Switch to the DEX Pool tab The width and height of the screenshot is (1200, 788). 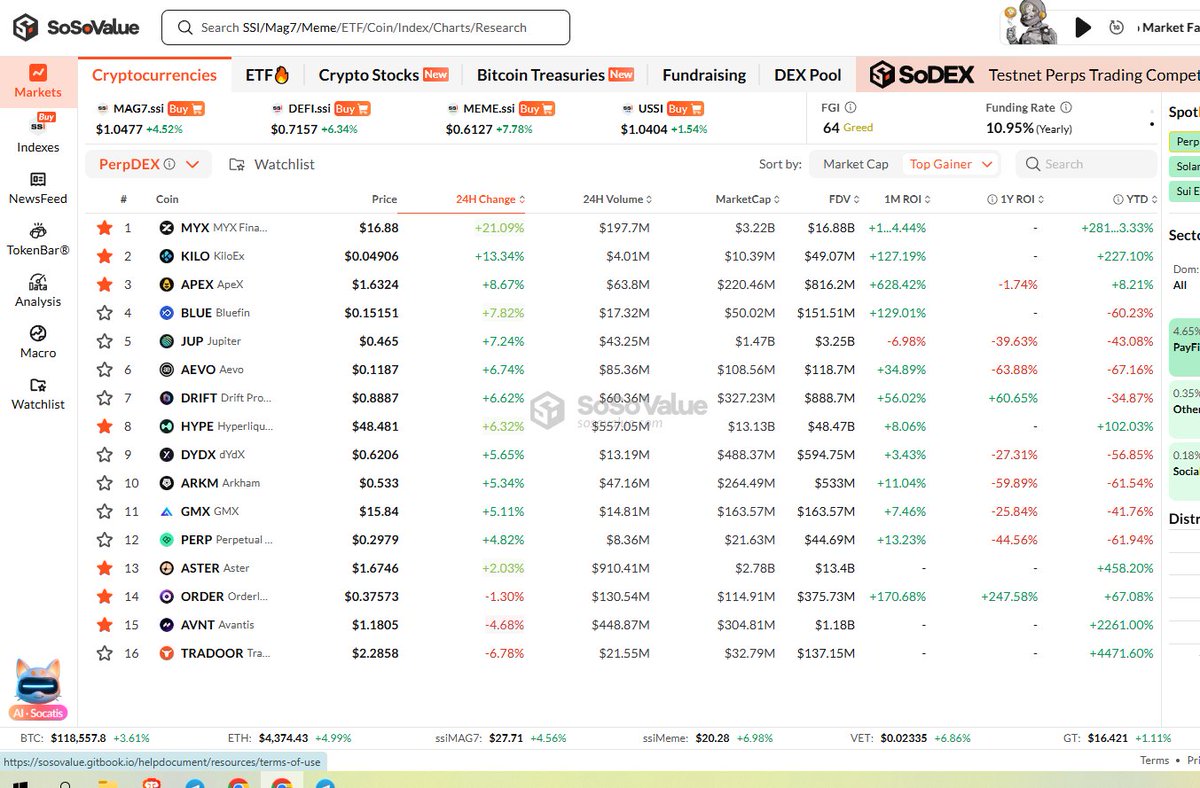click(x=808, y=75)
